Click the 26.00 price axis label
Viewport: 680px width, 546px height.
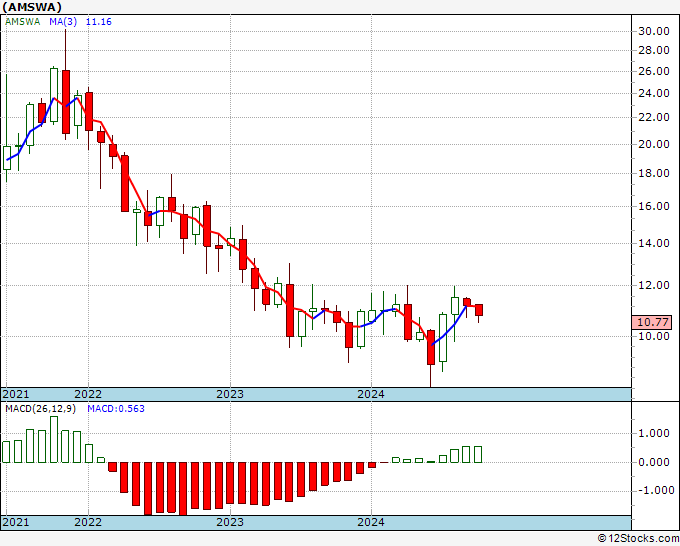pos(654,71)
